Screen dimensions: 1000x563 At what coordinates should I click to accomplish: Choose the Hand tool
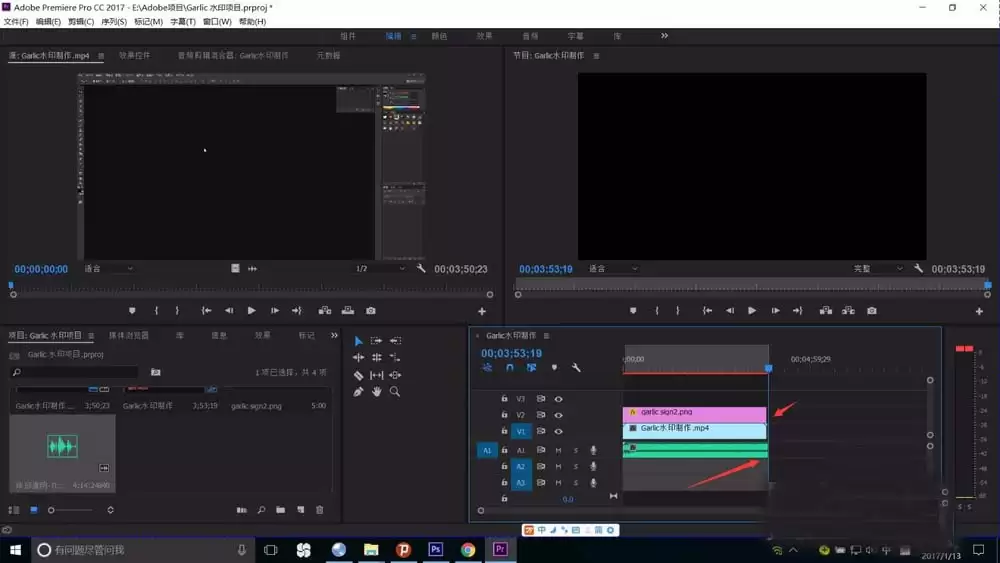point(377,392)
